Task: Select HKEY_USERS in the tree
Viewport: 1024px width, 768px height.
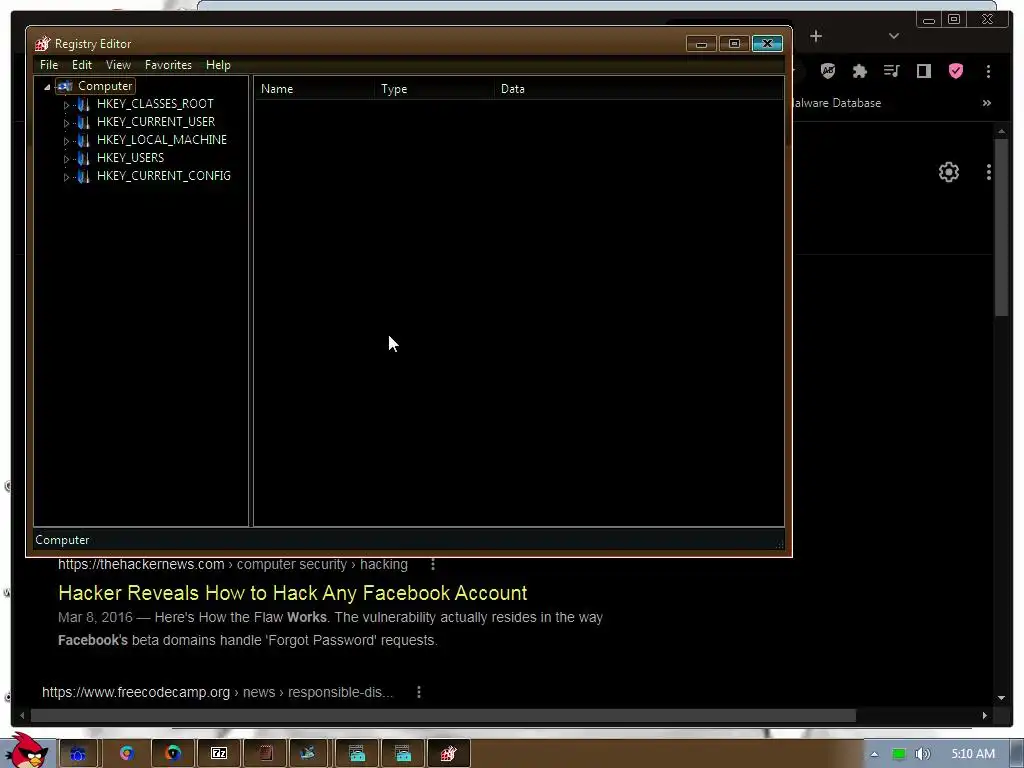Action: (130, 157)
